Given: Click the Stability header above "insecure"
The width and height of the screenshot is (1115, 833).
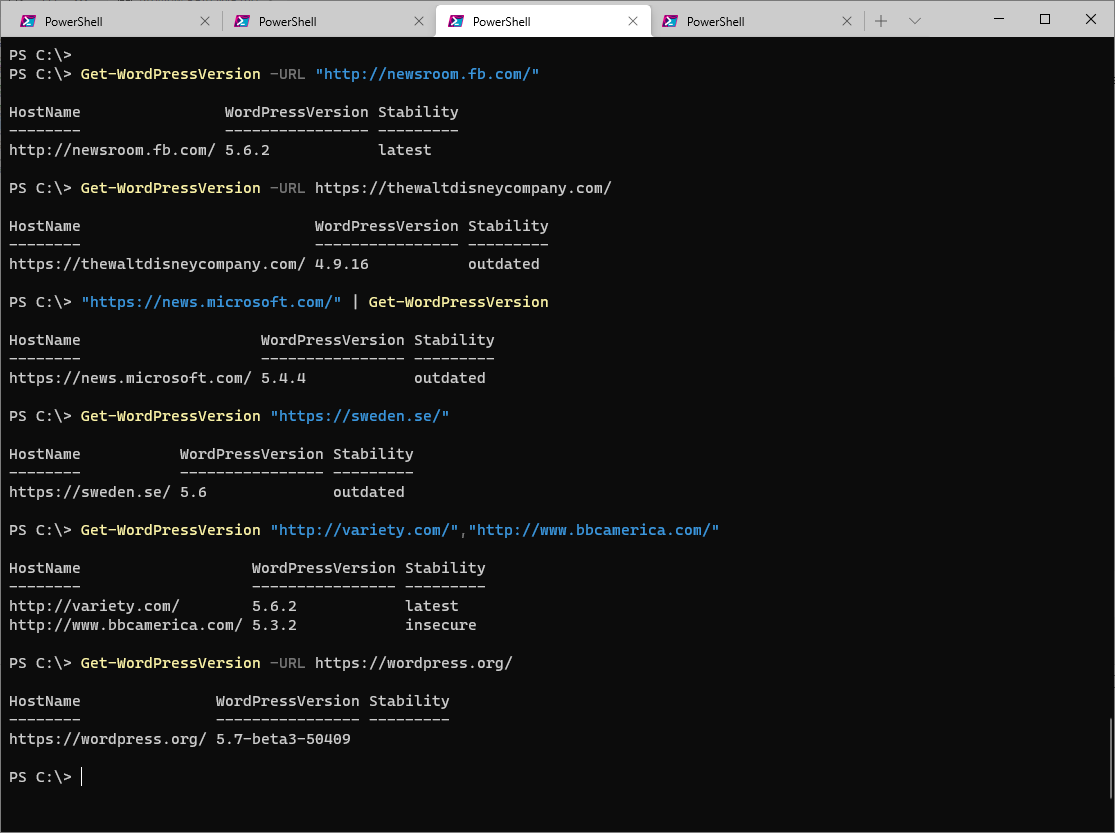Looking at the screenshot, I should pyautogui.click(x=445, y=568).
